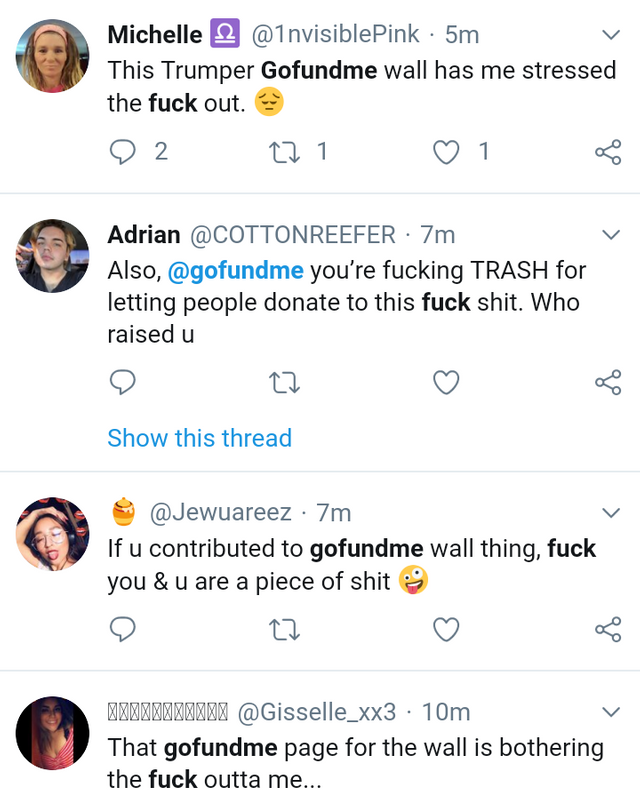Expand the options menu for Adrian's tweet
Screen dimensions: 640x799
pyautogui.click(x=610, y=235)
